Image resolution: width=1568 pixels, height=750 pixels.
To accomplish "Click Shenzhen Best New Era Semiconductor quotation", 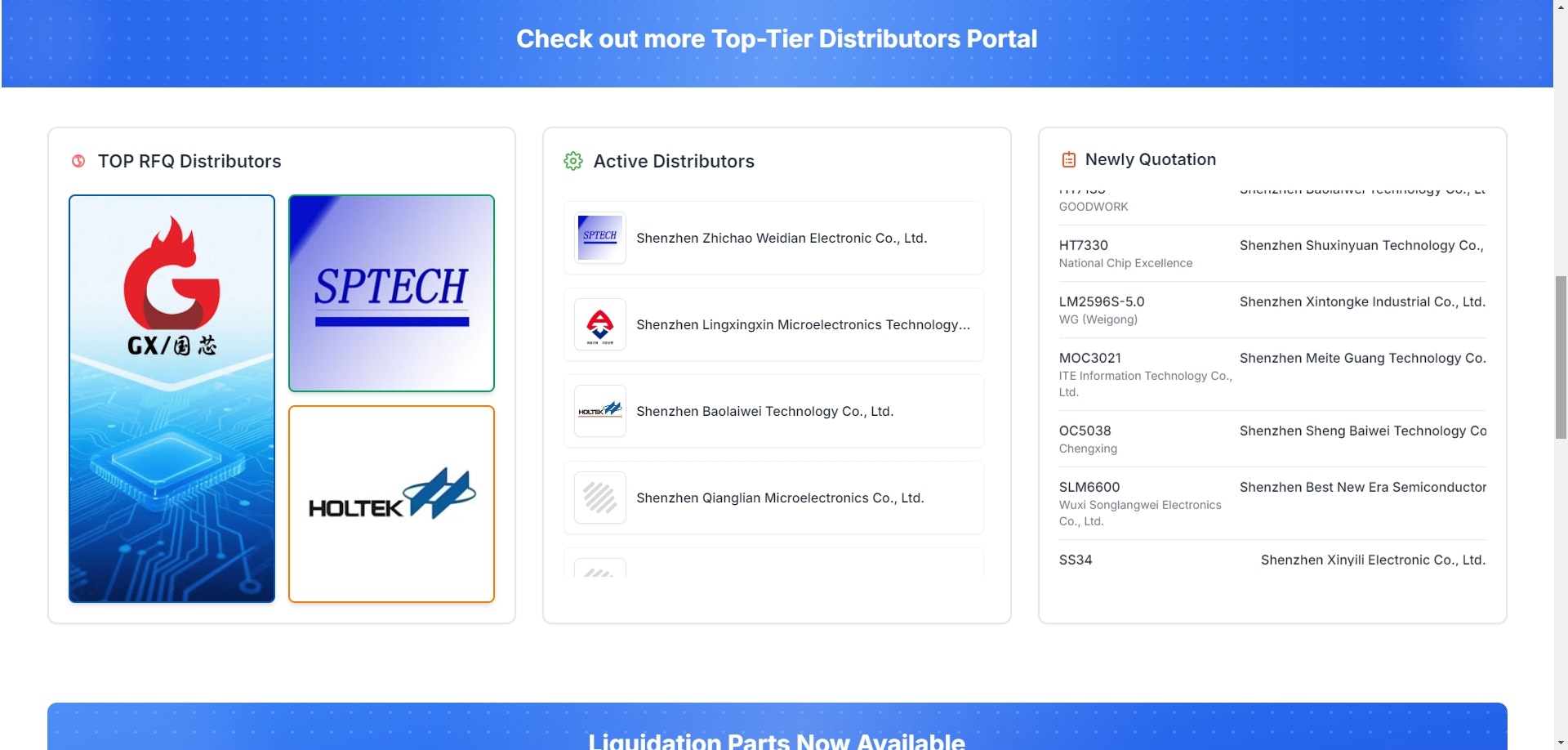I will point(1363,487).
